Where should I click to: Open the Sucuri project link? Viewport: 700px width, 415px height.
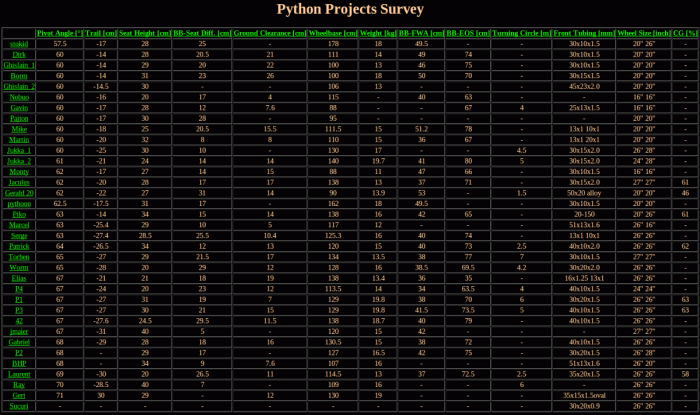(19, 406)
